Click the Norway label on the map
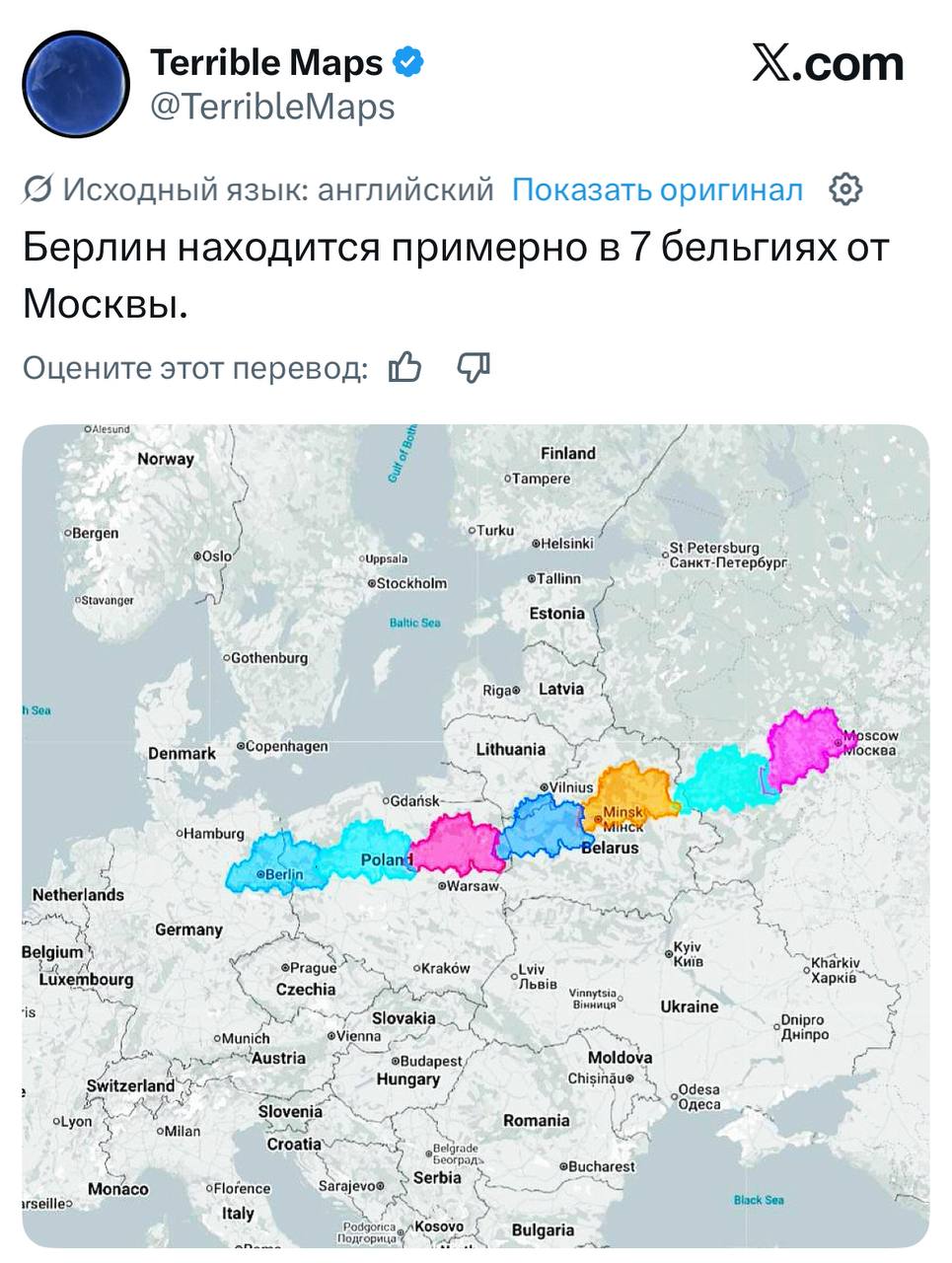The width and height of the screenshot is (952, 1263). [x=166, y=459]
